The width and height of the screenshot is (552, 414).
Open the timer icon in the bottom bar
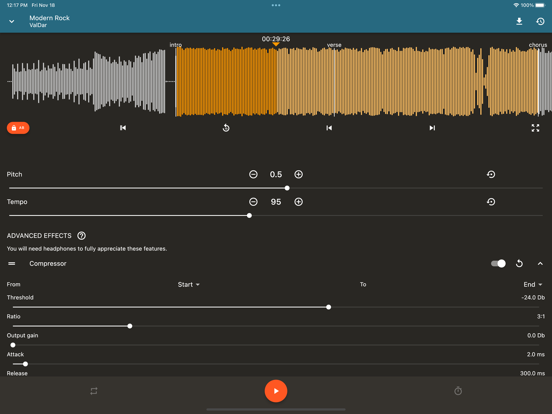pos(458,391)
